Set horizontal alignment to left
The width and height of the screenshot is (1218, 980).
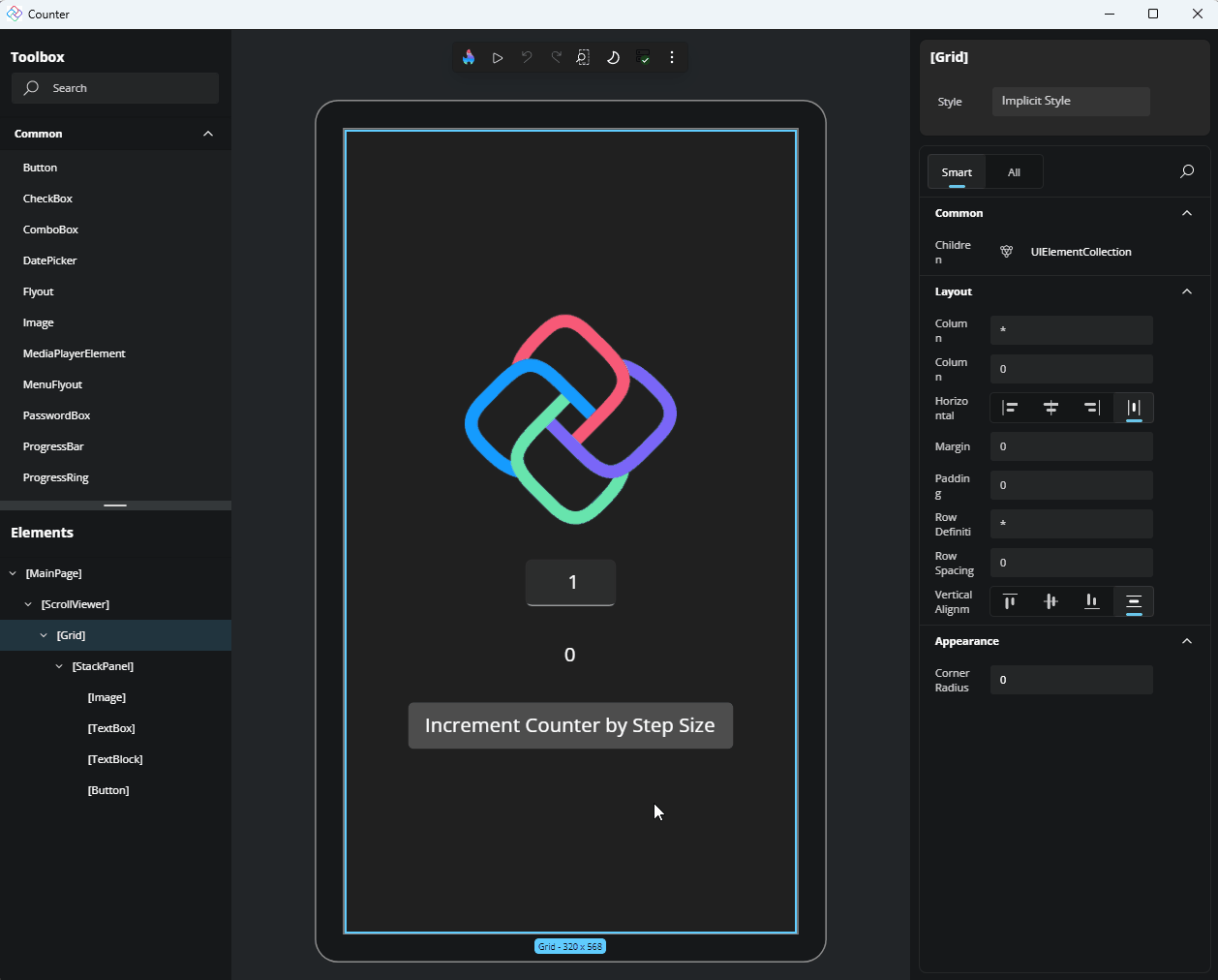coord(1010,408)
